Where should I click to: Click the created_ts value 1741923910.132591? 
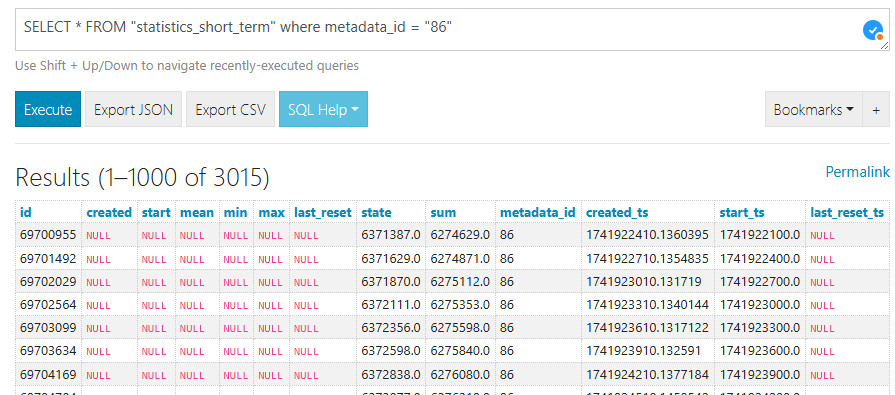point(644,352)
